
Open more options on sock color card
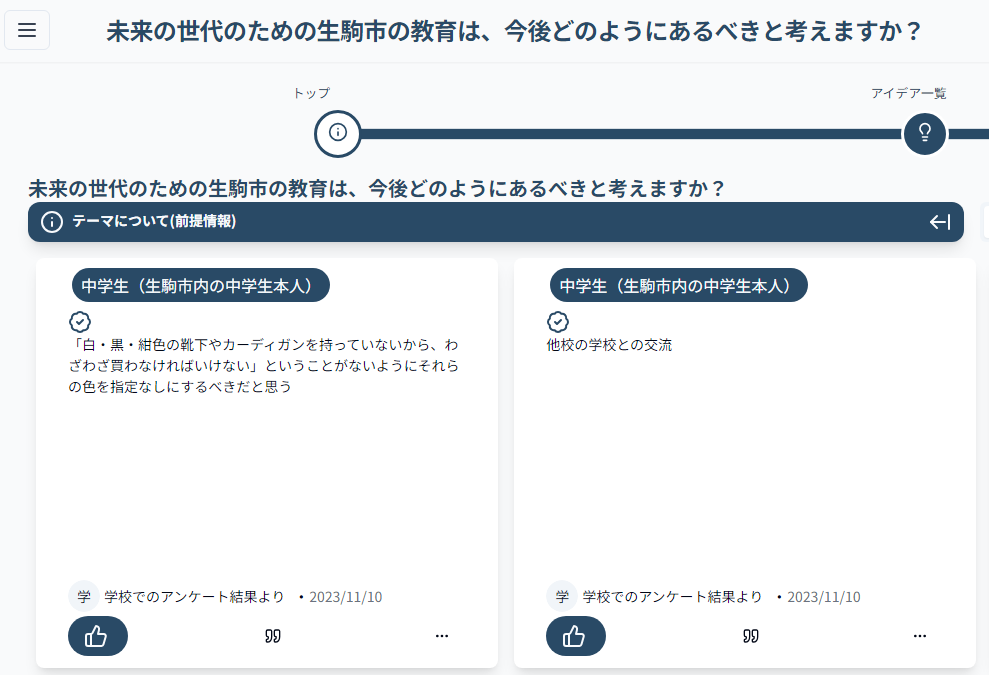(x=442, y=636)
